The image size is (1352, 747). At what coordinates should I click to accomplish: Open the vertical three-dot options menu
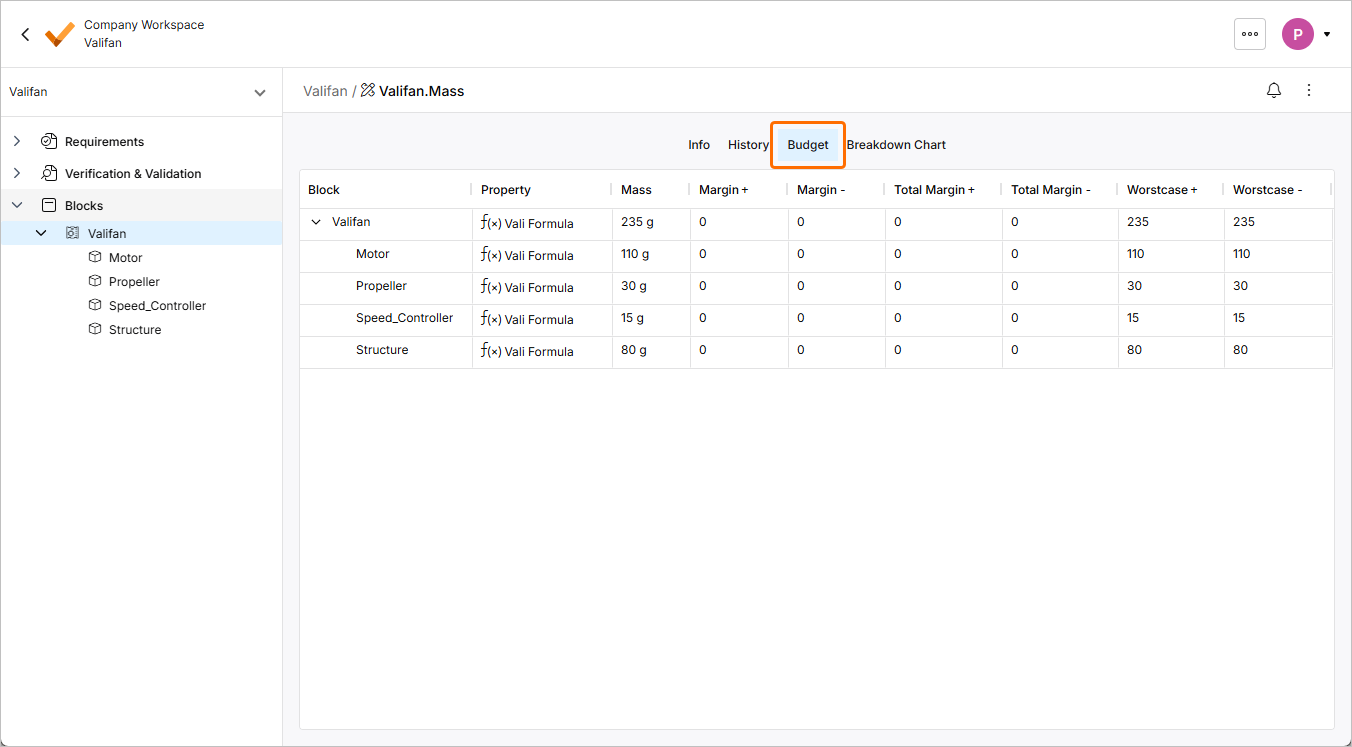(1309, 91)
